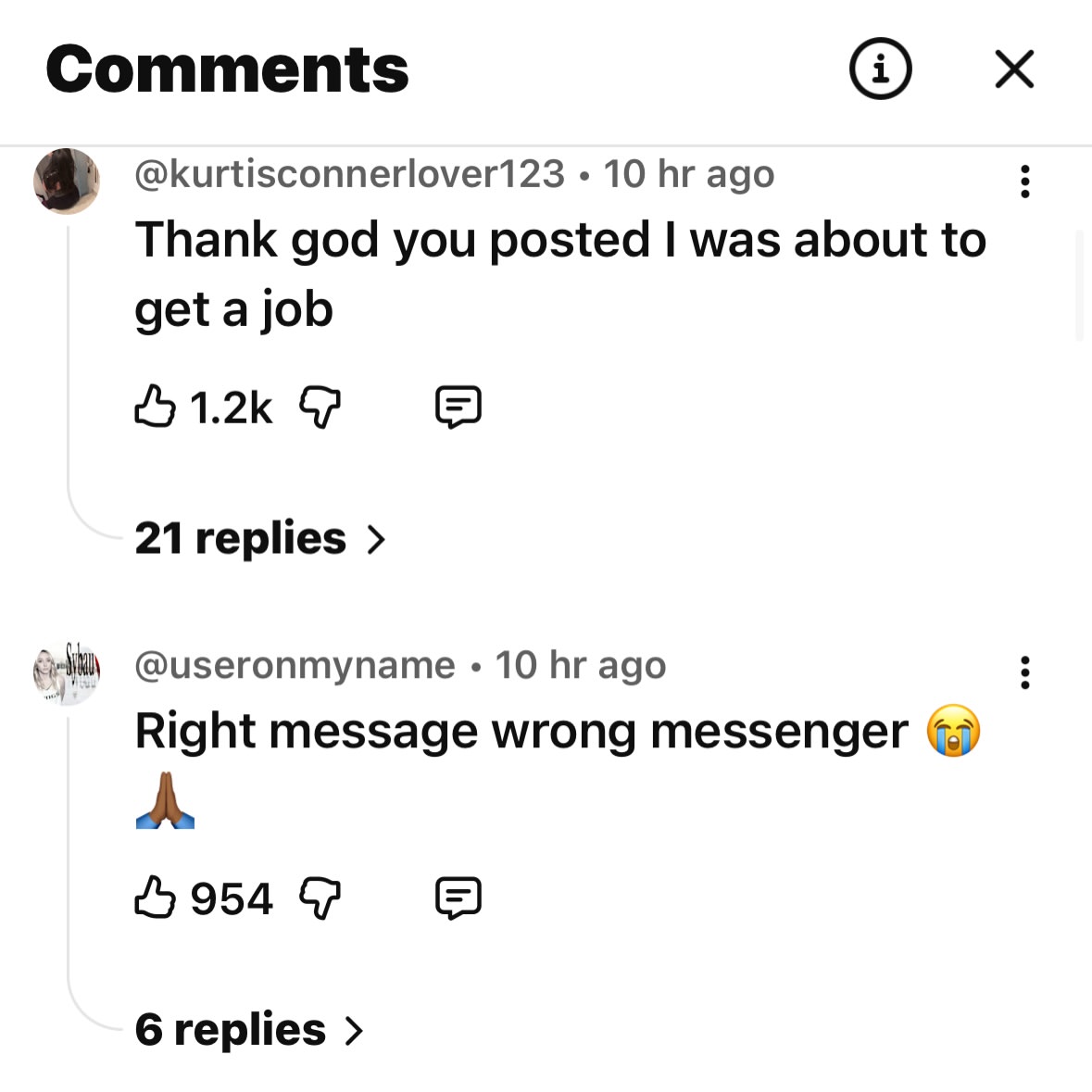The width and height of the screenshot is (1092, 1092).
Task: Open more options for useronmyname comment
Action: pyautogui.click(x=1024, y=672)
